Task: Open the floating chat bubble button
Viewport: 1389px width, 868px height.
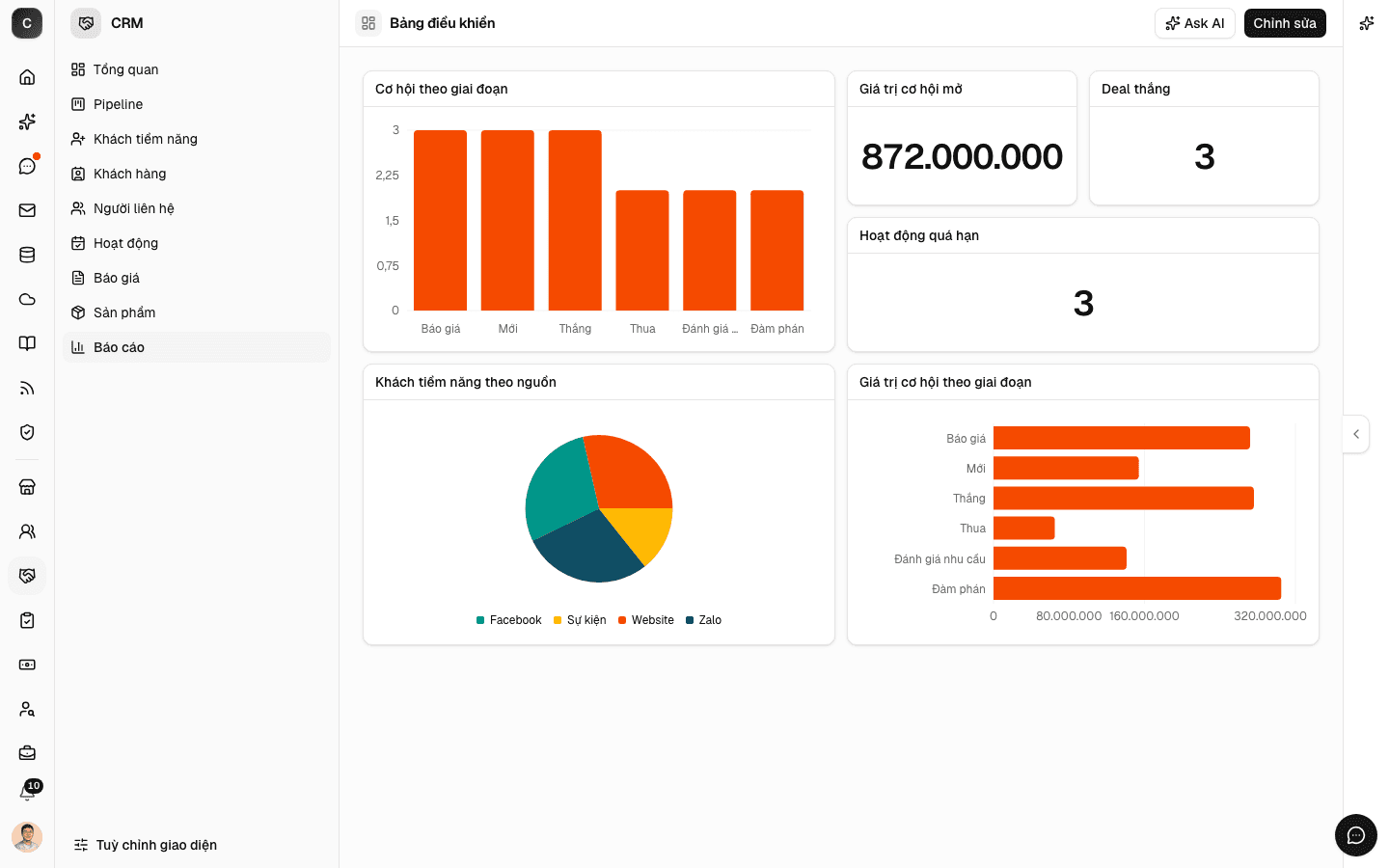Action: [1356, 835]
